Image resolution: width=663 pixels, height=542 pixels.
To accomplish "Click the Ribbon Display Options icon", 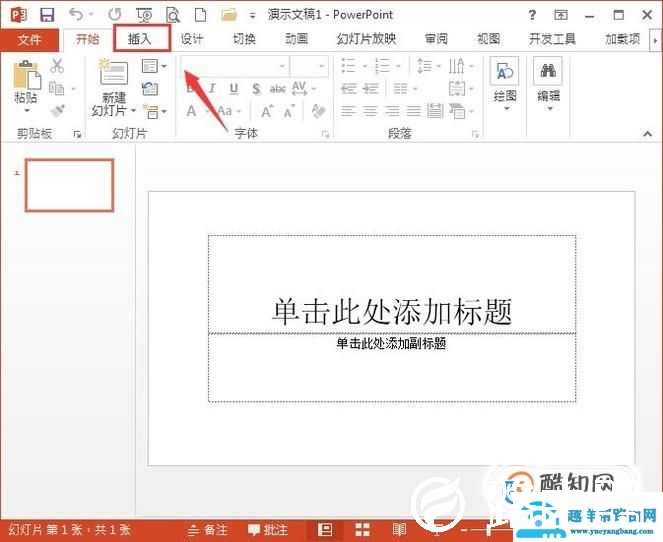I will coord(561,15).
